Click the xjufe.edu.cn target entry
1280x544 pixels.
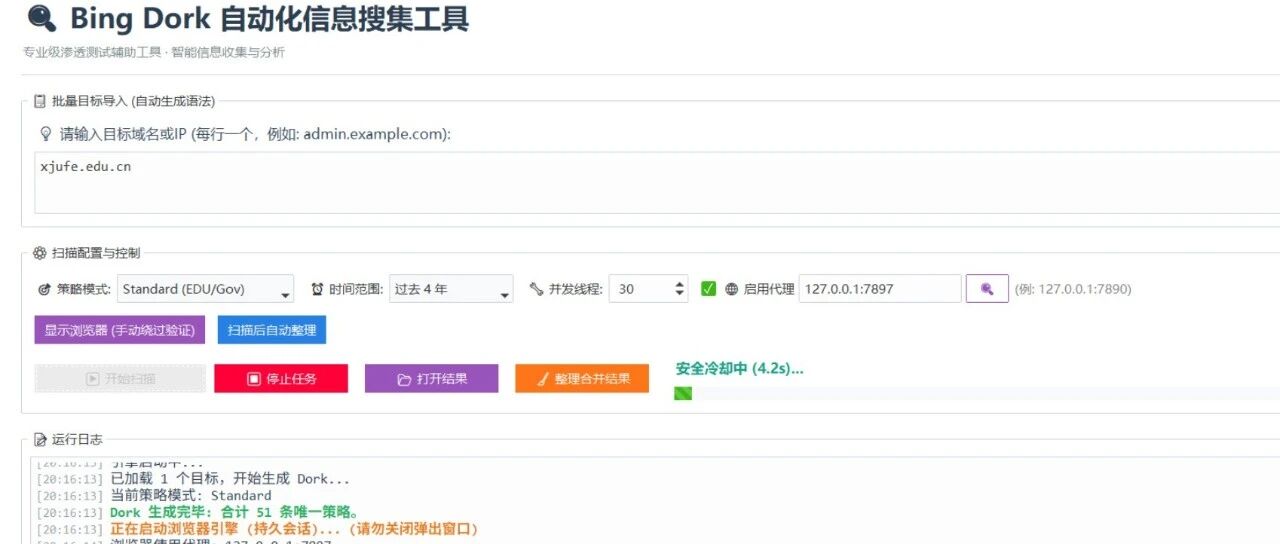pyautogui.click(x=86, y=167)
